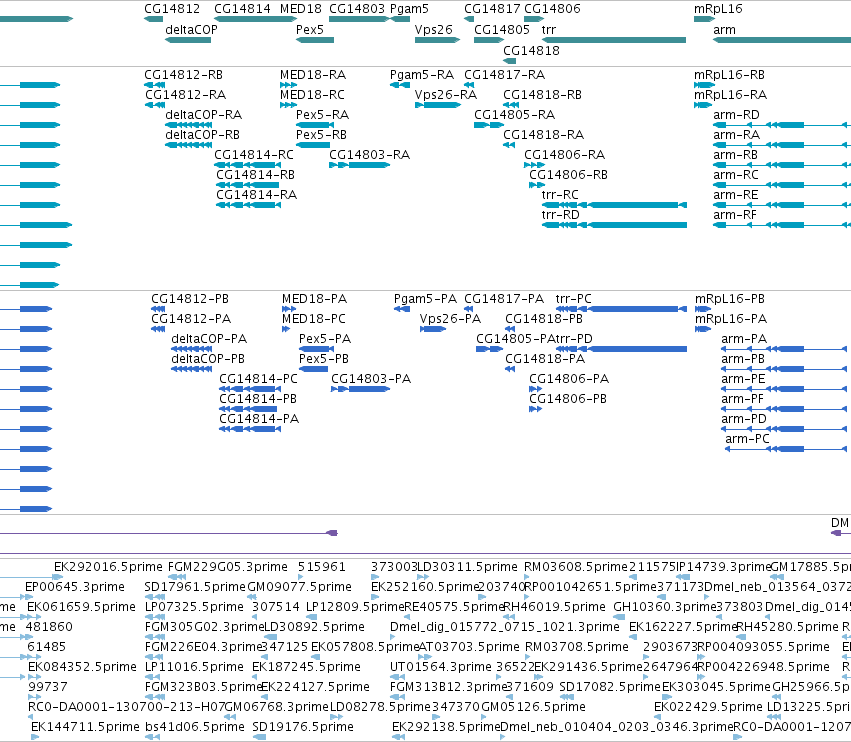Image resolution: width=851 pixels, height=742 pixels.
Task: Click protein MED18-PA label
Action: 314,299
